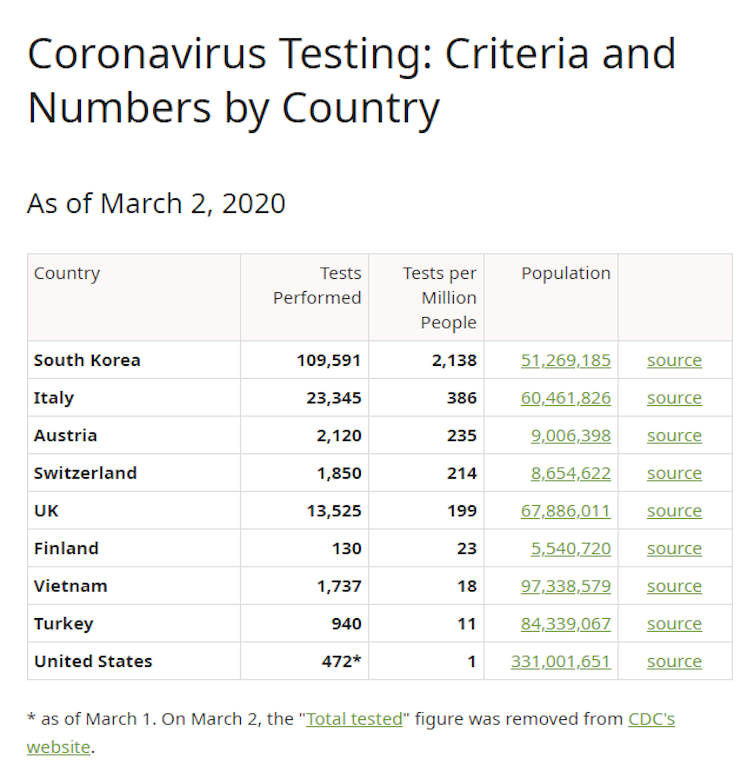The height and width of the screenshot is (779, 754).
Task: Open the source link in Switzerland row
Action: click(674, 473)
